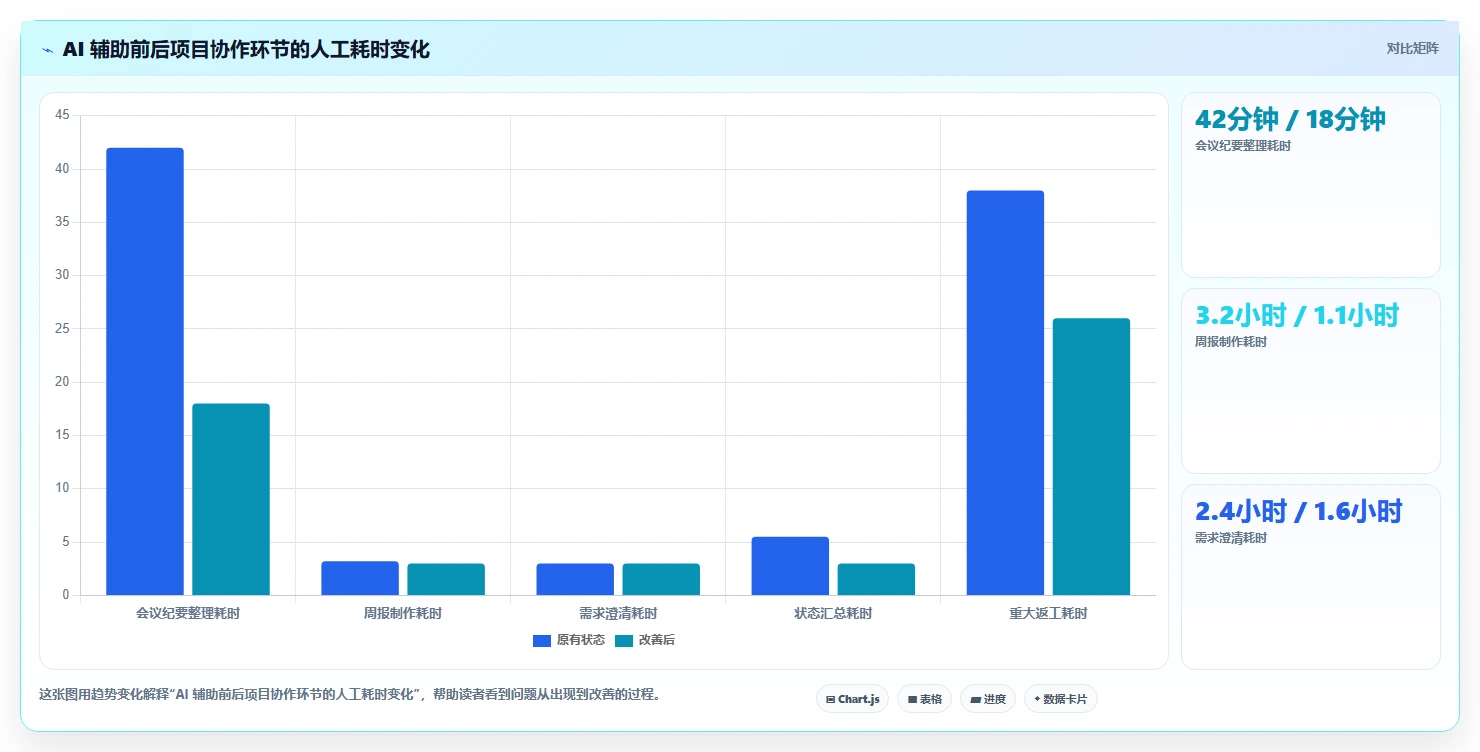Click the 对比矩阵 label in header
The width and height of the screenshot is (1480, 752).
[1412, 49]
